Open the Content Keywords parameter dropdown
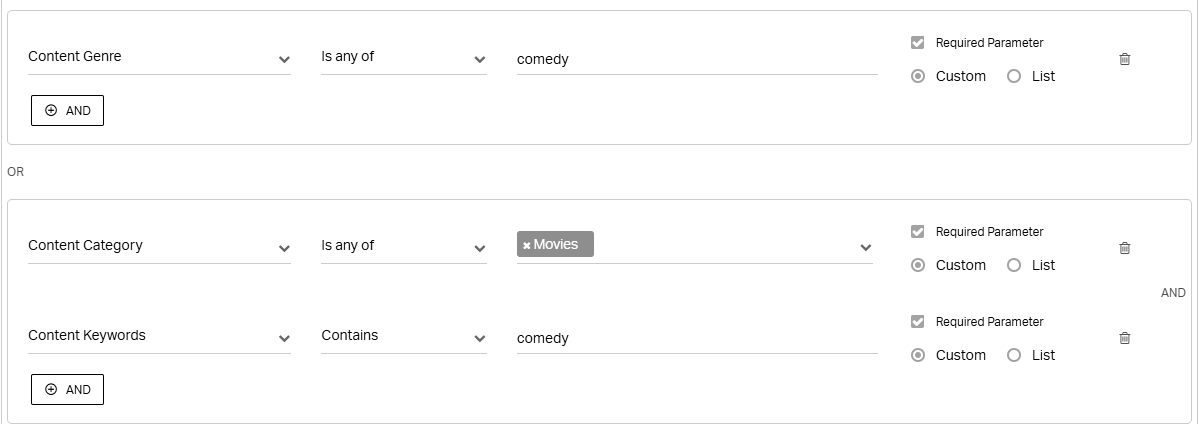This screenshot has width=1199, height=424. pyautogui.click(x=159, y=337)
